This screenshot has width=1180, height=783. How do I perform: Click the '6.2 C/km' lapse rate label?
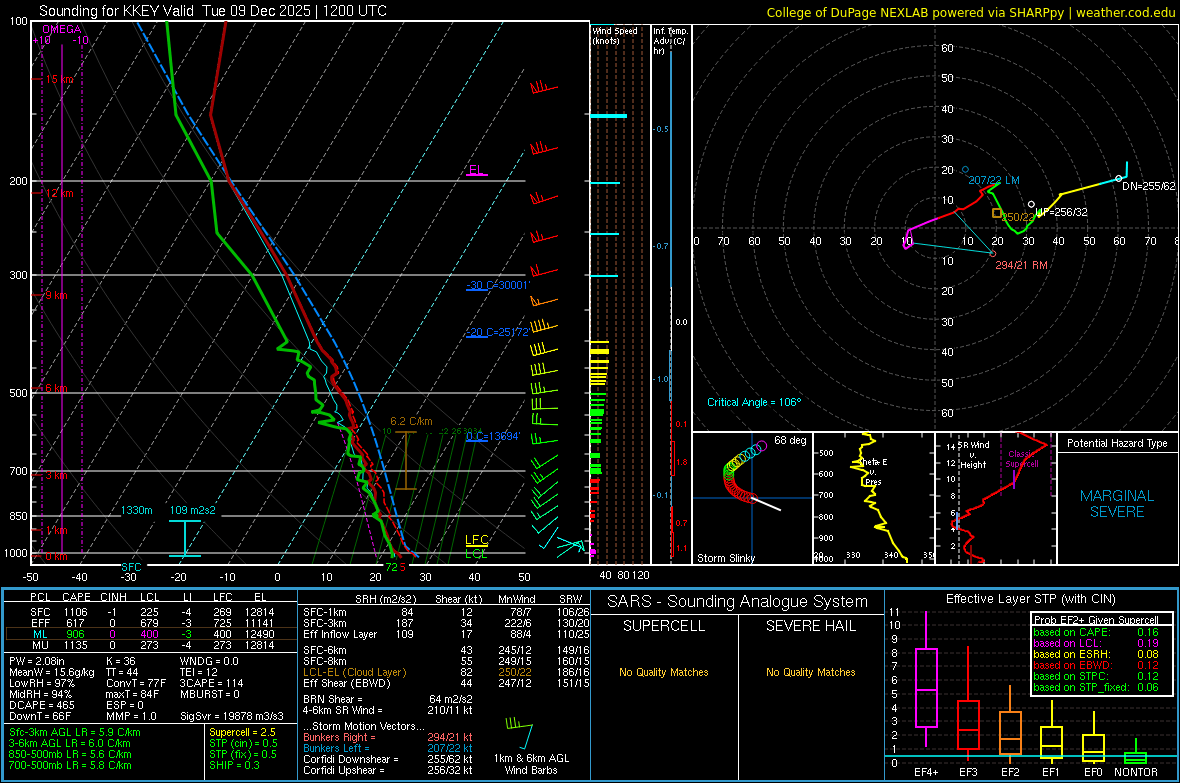tap(411, 422)
